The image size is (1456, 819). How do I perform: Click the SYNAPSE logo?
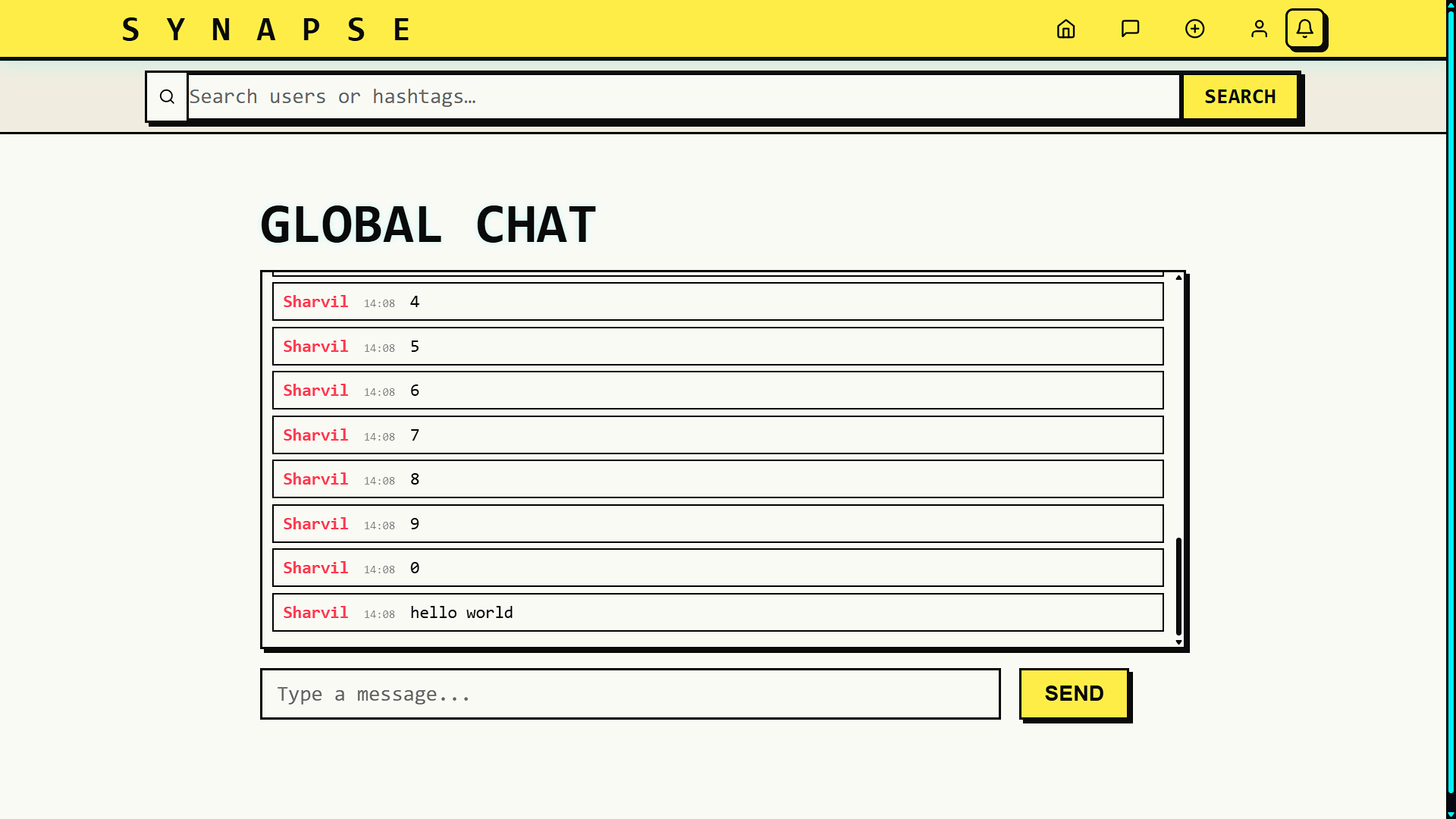(266, 30)
